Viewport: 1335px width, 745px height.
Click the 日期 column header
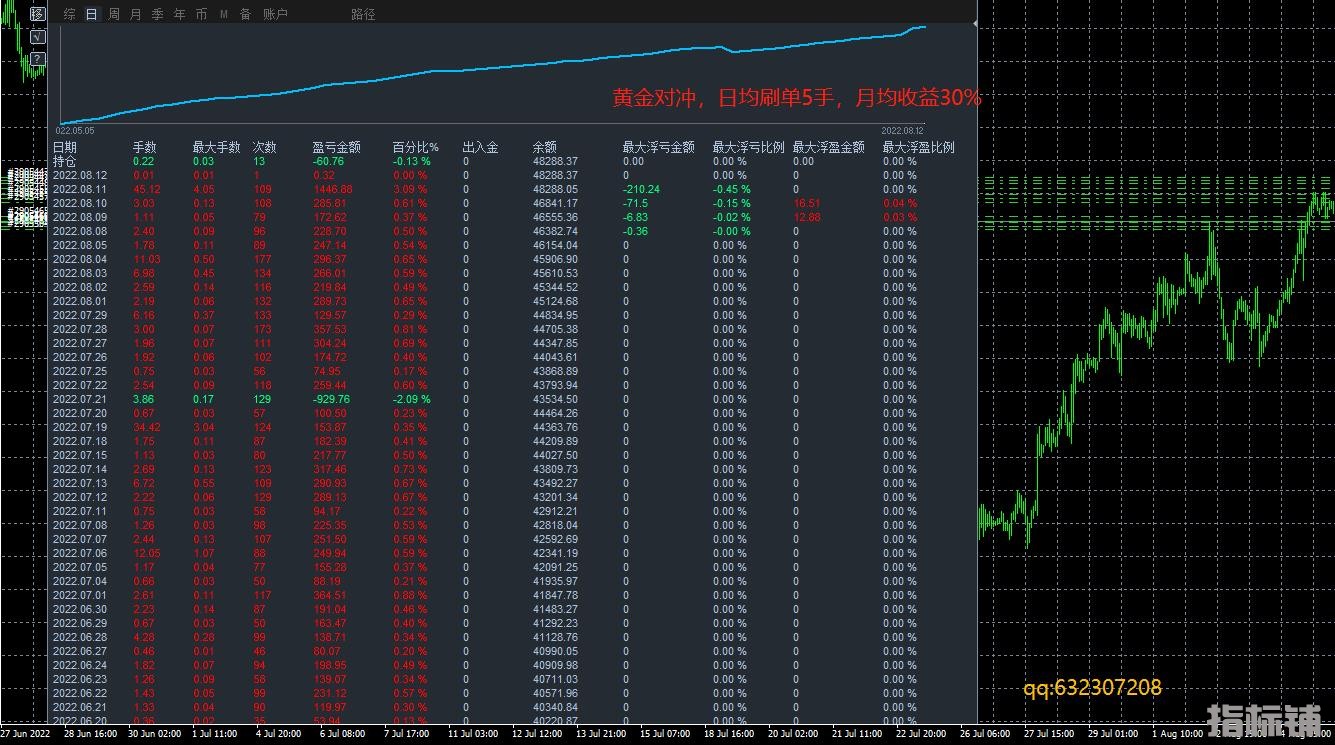click(x=65, y=147)
